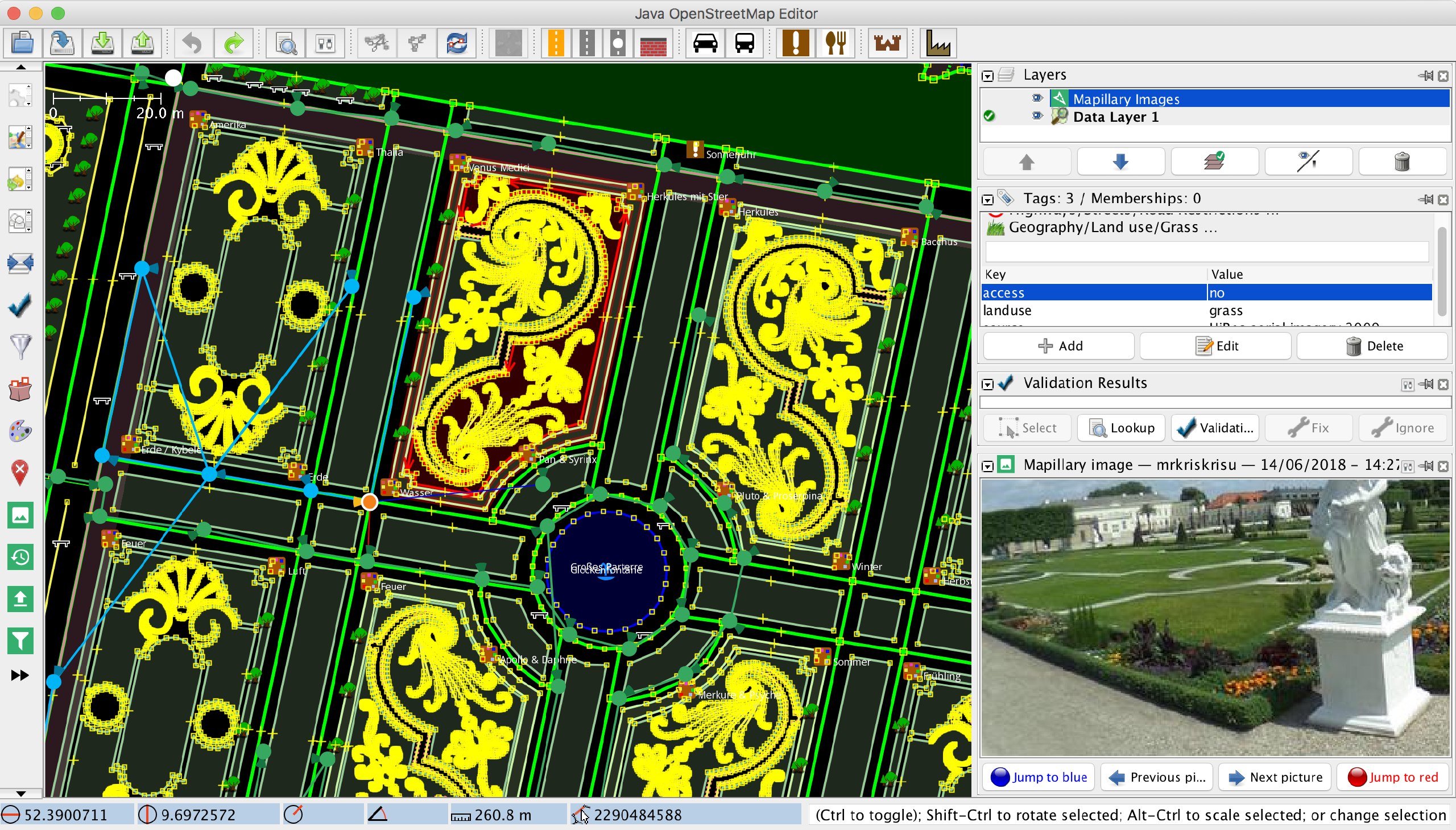This screenshot has height=830, width=1456.
Task: Collapse the Mapillary image panel
Action: coord(987,466)
